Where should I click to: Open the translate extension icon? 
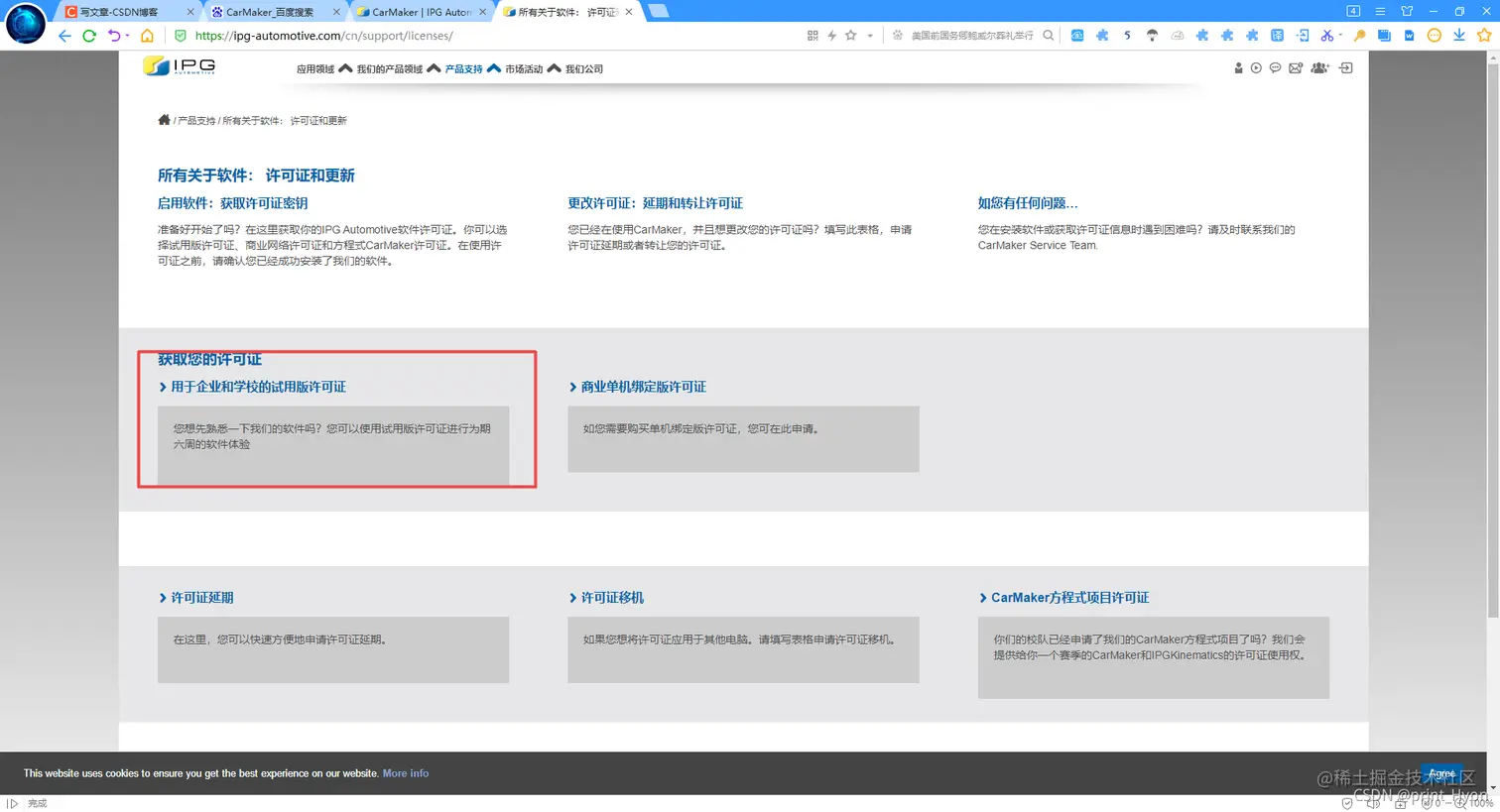coord(1277,36)
